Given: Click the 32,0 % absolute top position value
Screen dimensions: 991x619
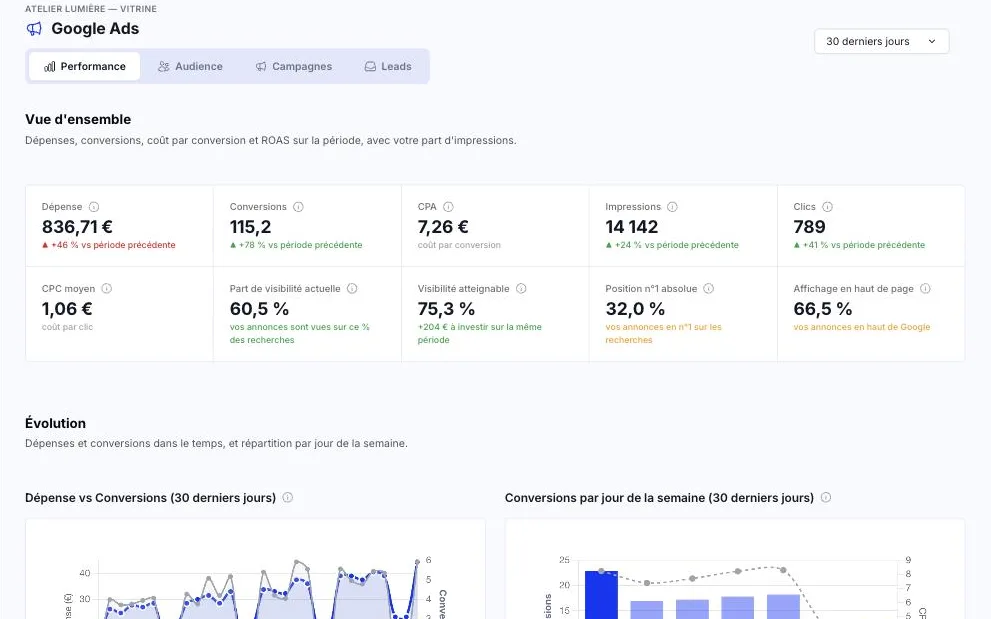Looking at the screenshot, I should point(635,309).
